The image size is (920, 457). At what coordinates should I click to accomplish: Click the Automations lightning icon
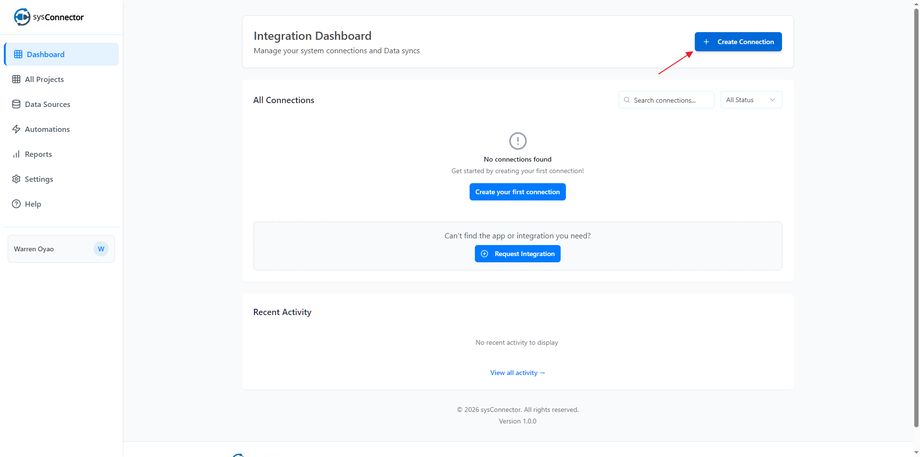coord(16,129)
